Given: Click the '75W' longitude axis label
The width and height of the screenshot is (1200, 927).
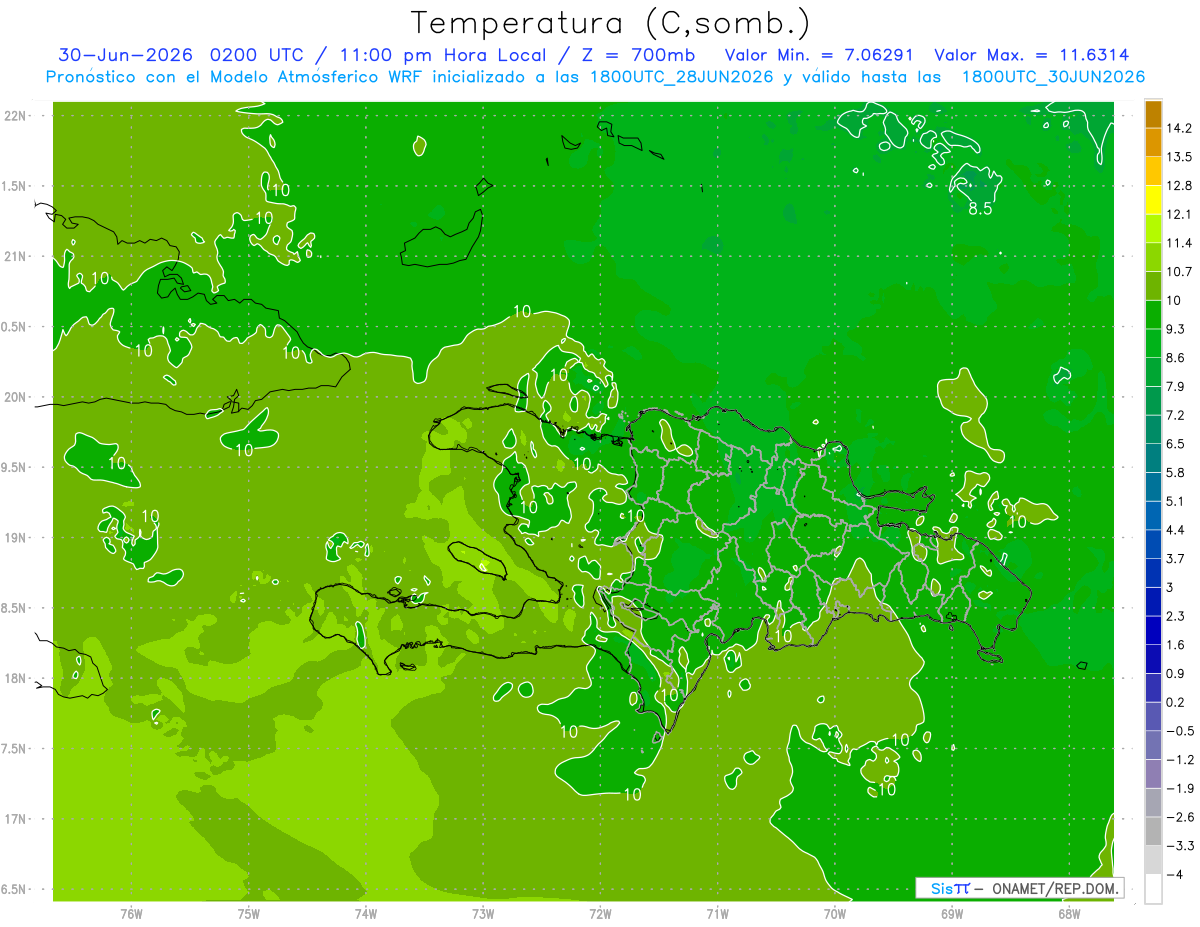Looking at the screenshot, I should pyautogui.click(x=249, y=913).
